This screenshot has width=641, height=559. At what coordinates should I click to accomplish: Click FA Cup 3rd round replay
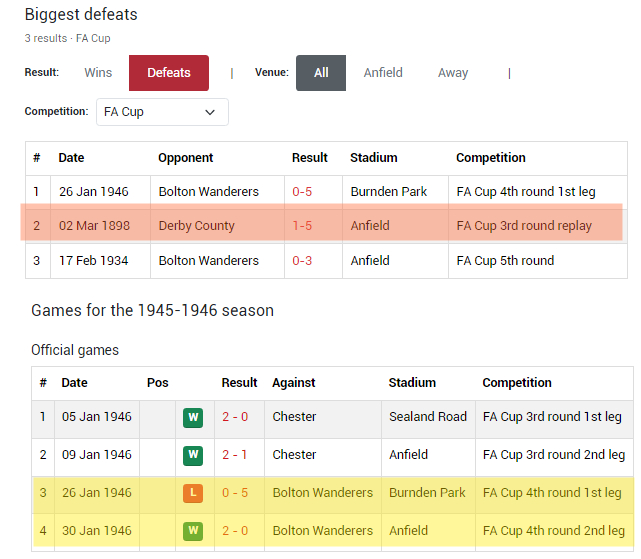tap(524, 225)
